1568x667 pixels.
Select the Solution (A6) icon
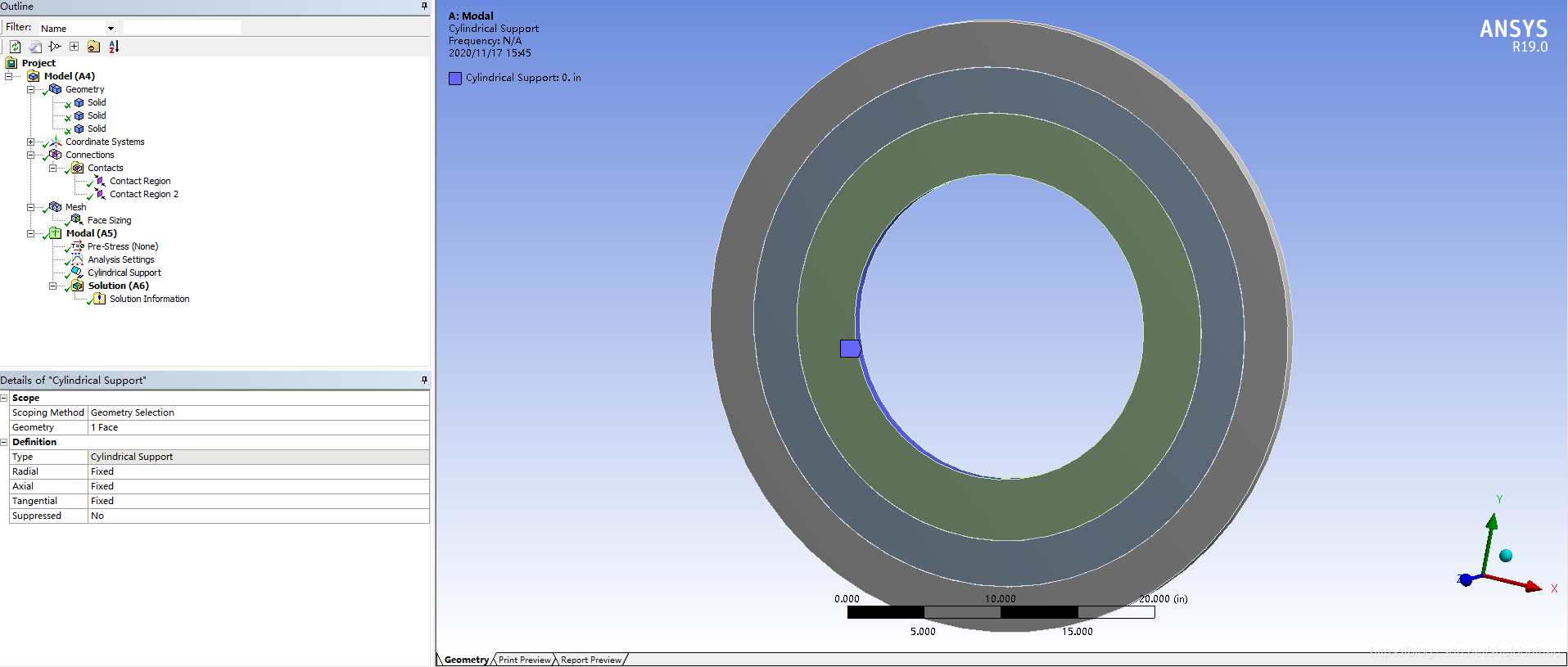pyautogui.click(x=77, y=286)
